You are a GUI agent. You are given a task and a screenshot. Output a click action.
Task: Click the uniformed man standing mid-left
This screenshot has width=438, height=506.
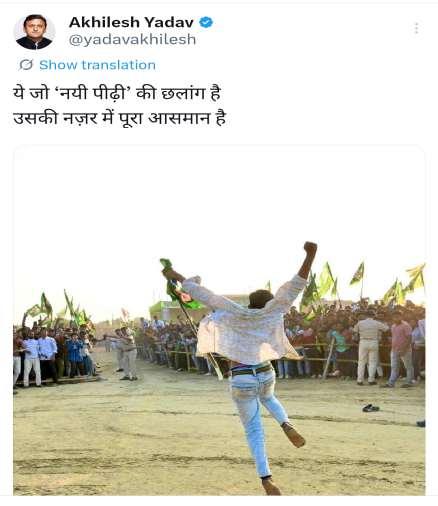128,353
